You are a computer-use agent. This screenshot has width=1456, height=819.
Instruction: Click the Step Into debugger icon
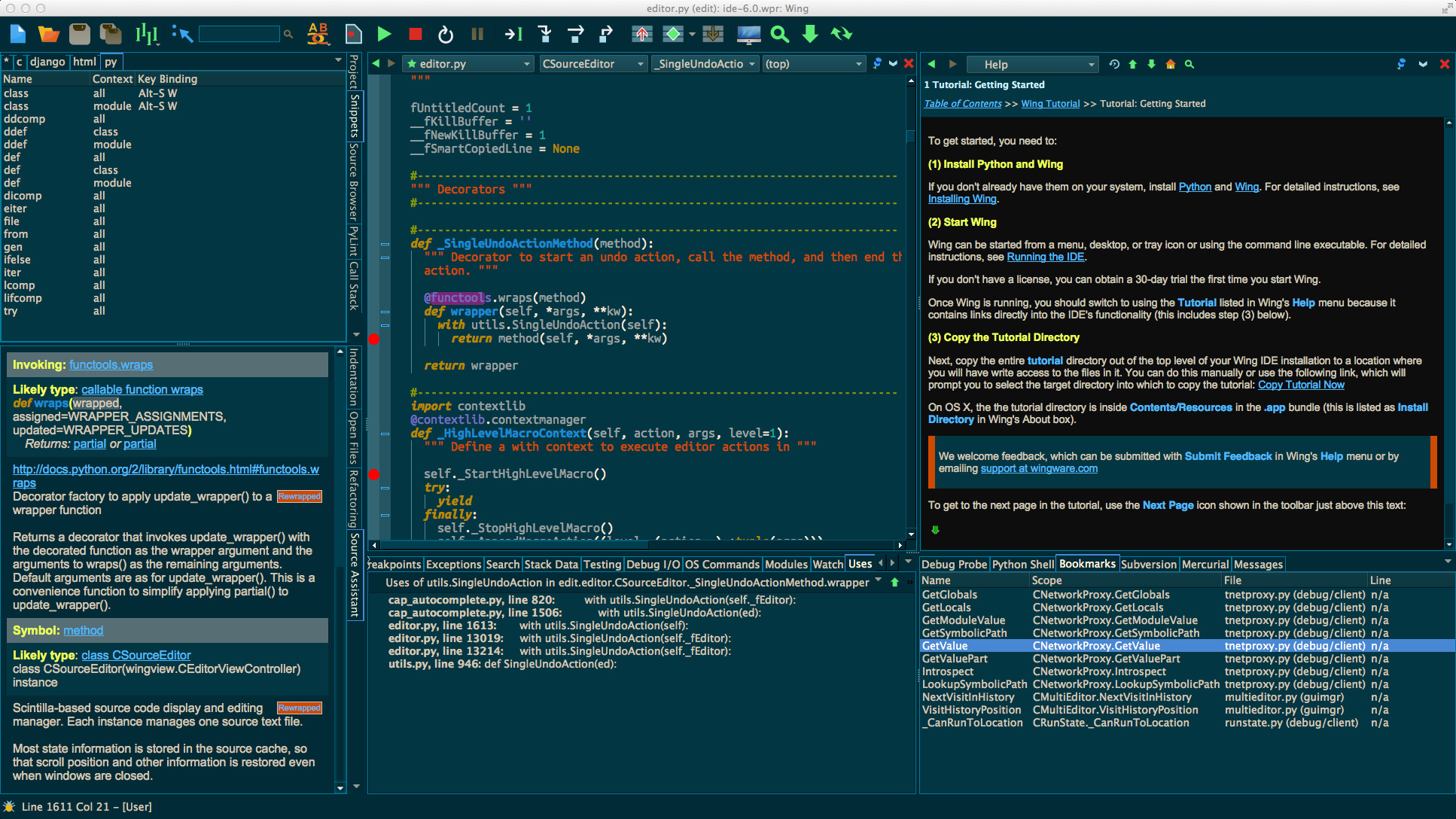click(544, 34)
